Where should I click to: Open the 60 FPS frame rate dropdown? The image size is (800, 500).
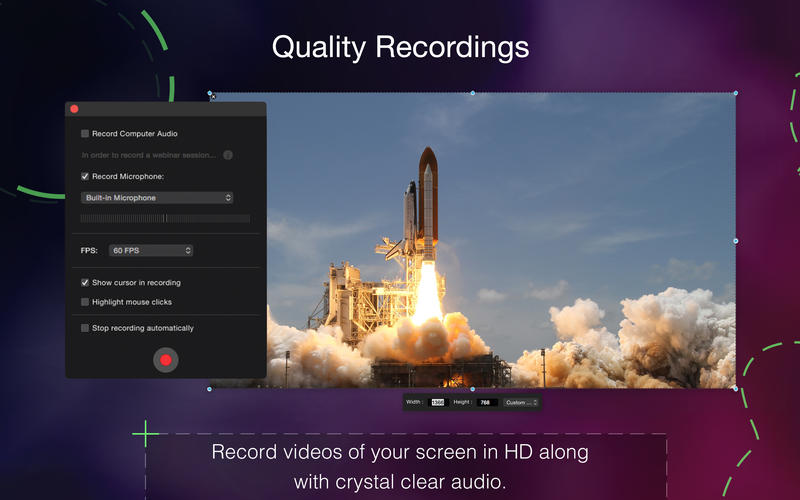pos(150,250)
